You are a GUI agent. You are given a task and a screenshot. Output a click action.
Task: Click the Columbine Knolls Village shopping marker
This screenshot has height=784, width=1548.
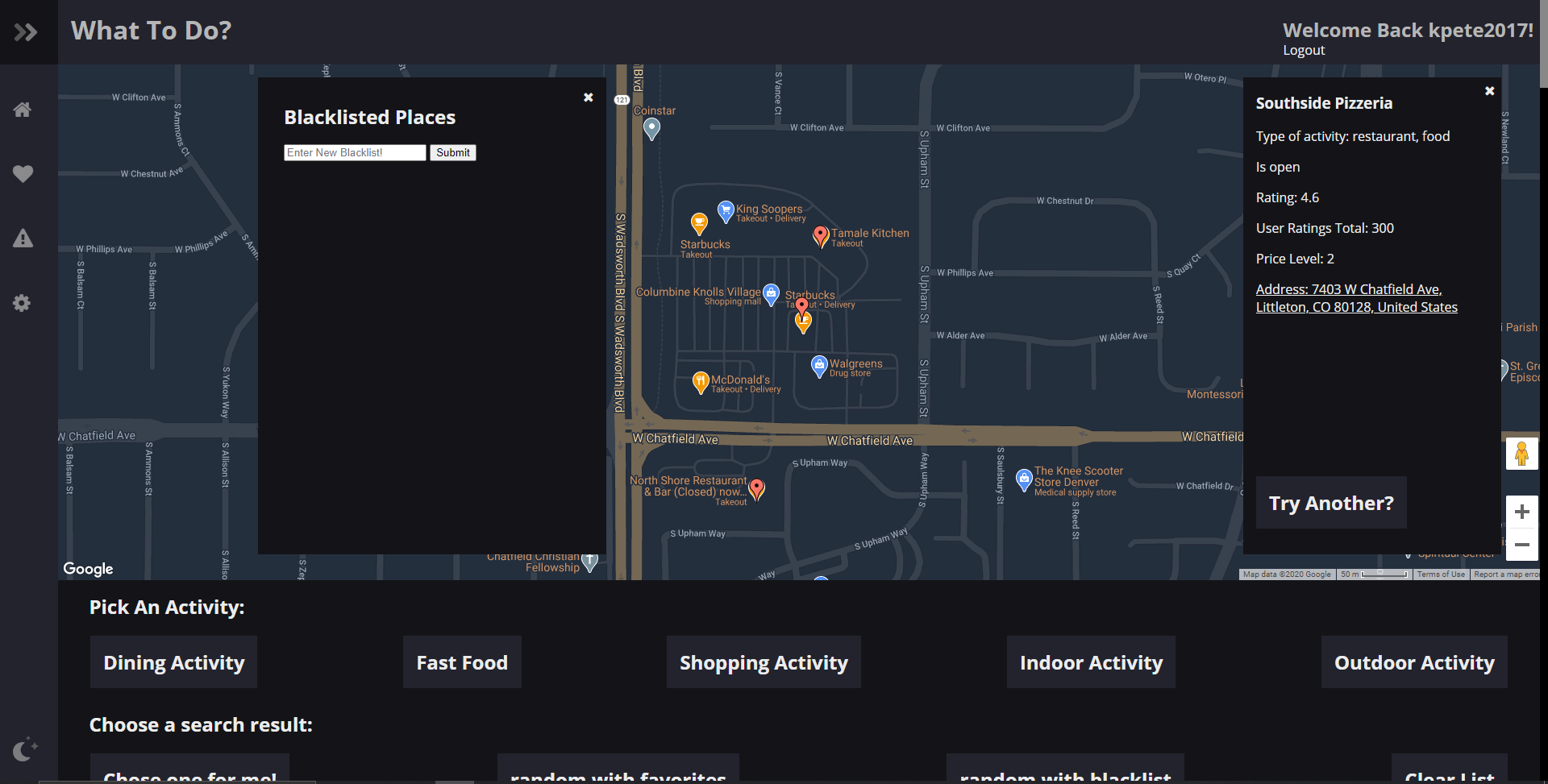(x=771, y=294)
